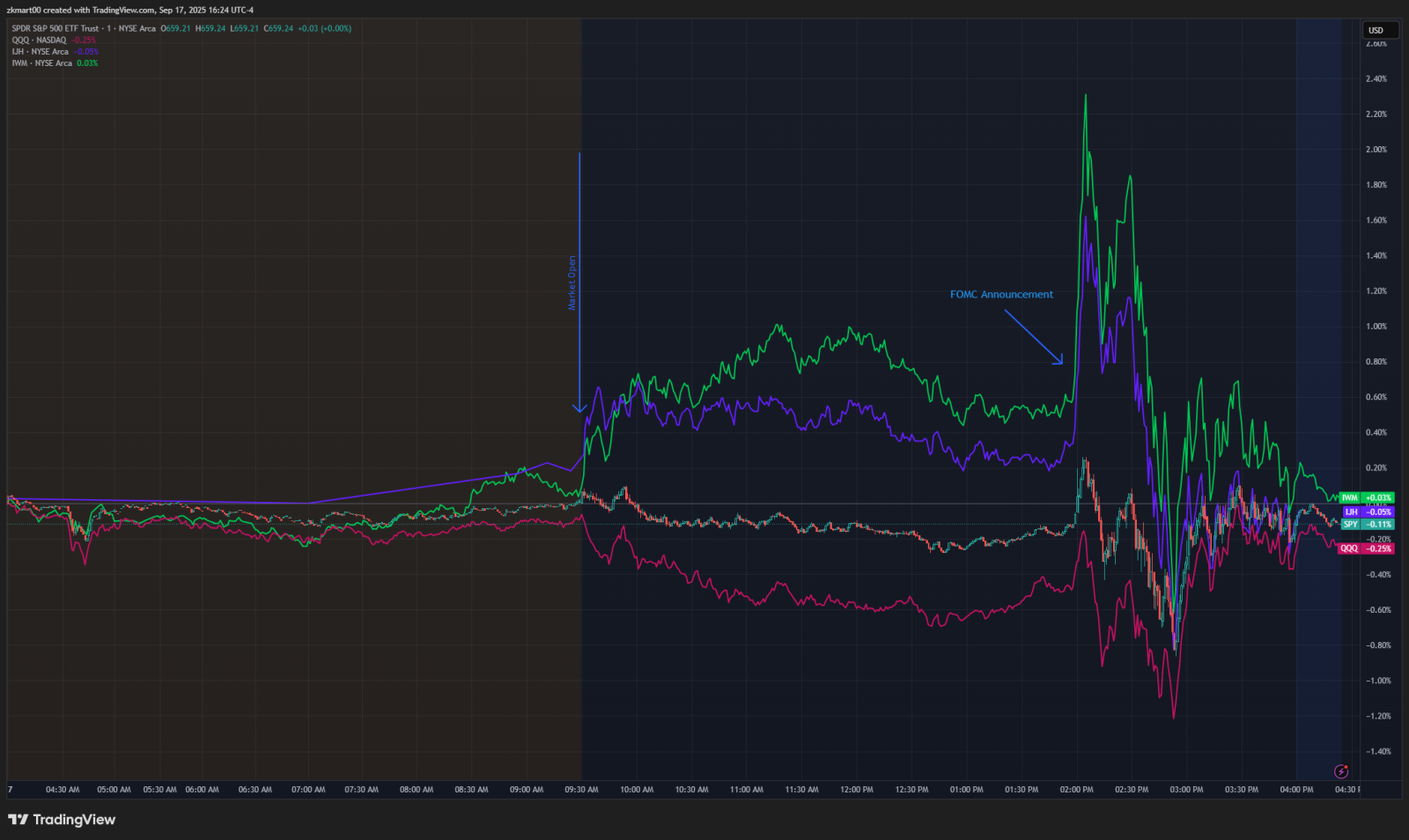Click the negative 0.80% price scale label

point(1378,645)
